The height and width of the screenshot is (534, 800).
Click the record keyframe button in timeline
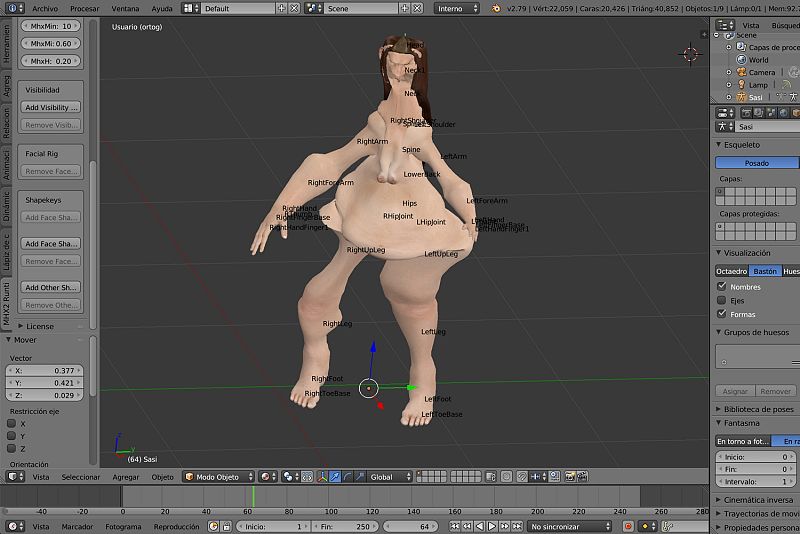[629, 526]
